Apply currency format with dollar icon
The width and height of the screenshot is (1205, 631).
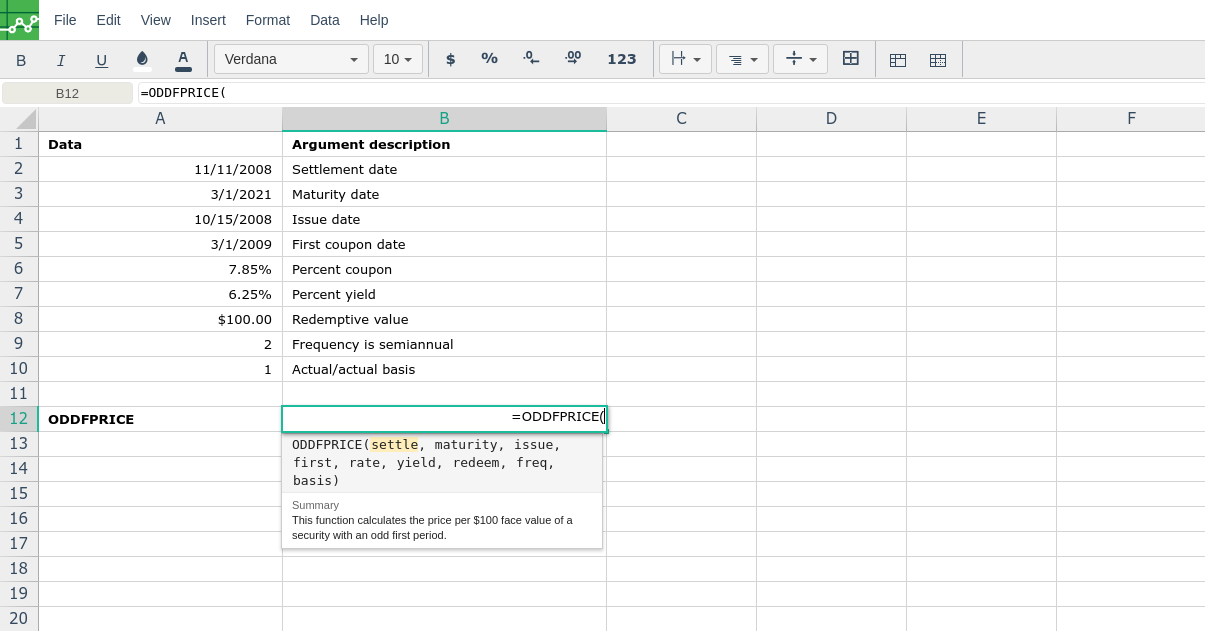click(x=450, y=59)
